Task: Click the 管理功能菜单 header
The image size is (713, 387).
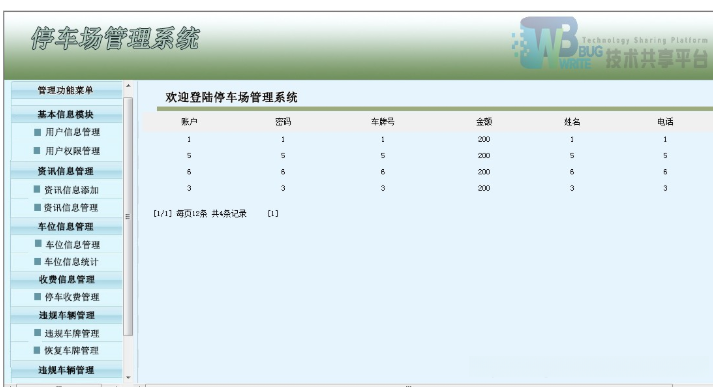Action: point(66,90)
